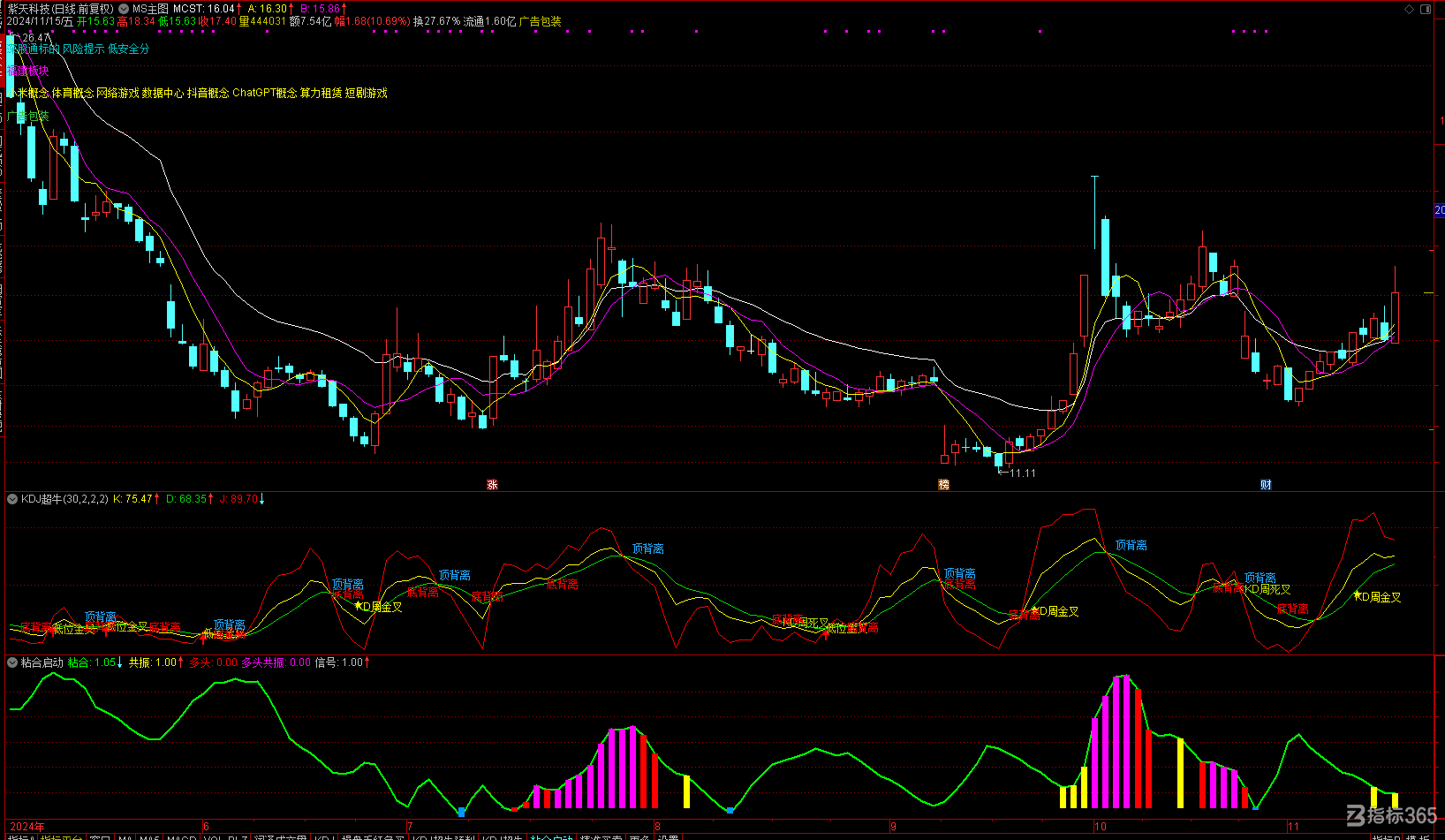This screenshot has height=840, width=1445.
Task: Open the KDJ超牛 panel dropdown circle
Action: pyautogui.click(x=12, y=499)
